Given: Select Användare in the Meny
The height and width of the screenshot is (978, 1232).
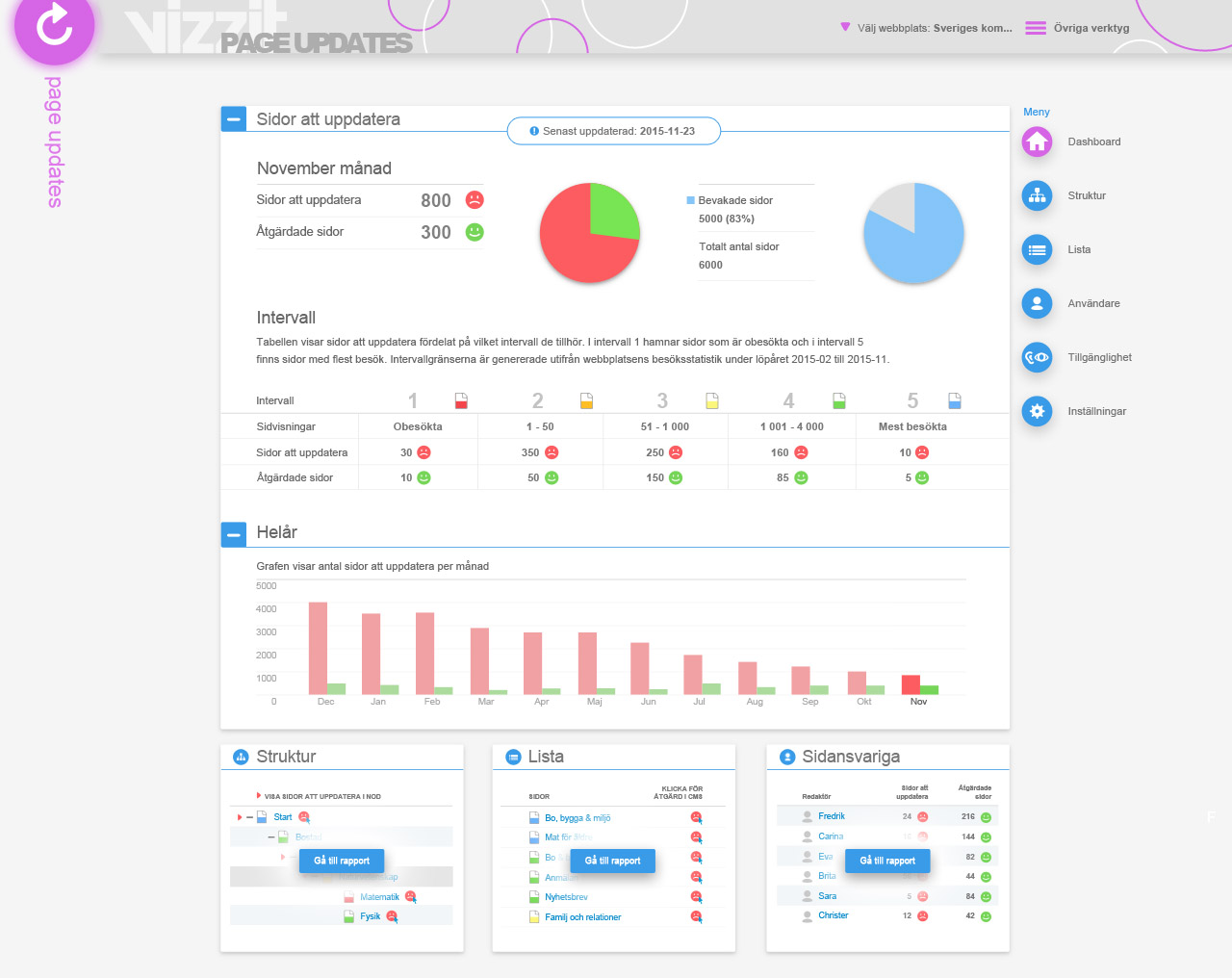Looking at the screenshot, I should (1093, 303).
